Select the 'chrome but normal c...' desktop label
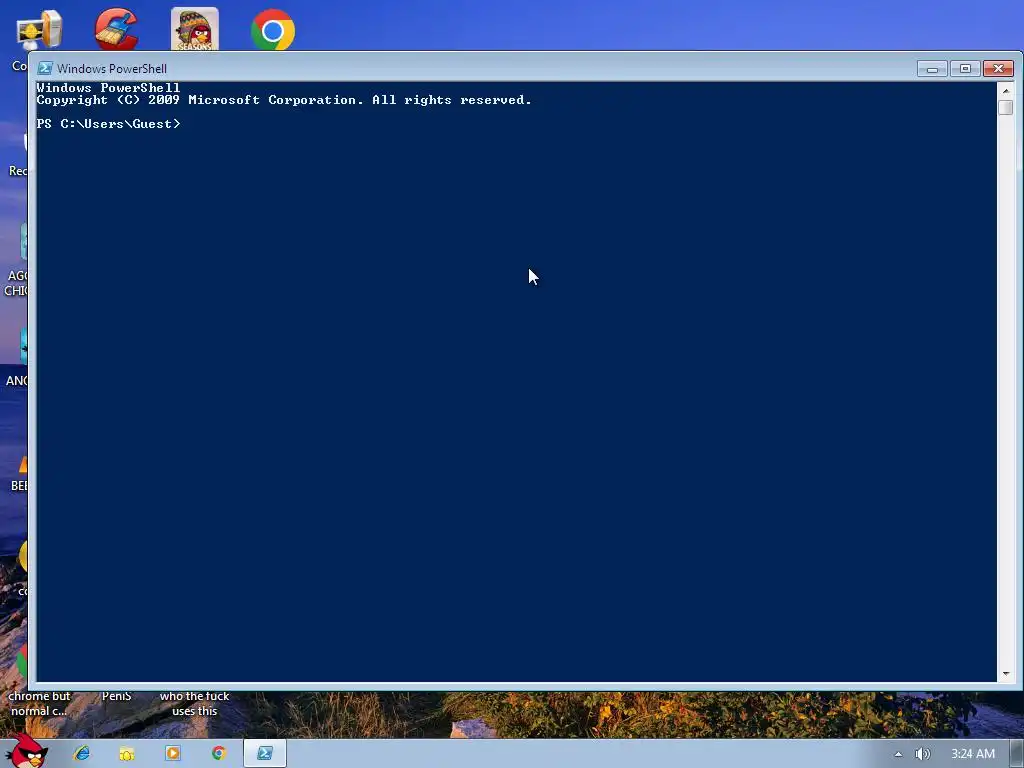Screen dimensions: 1024x768 (39, 703)
